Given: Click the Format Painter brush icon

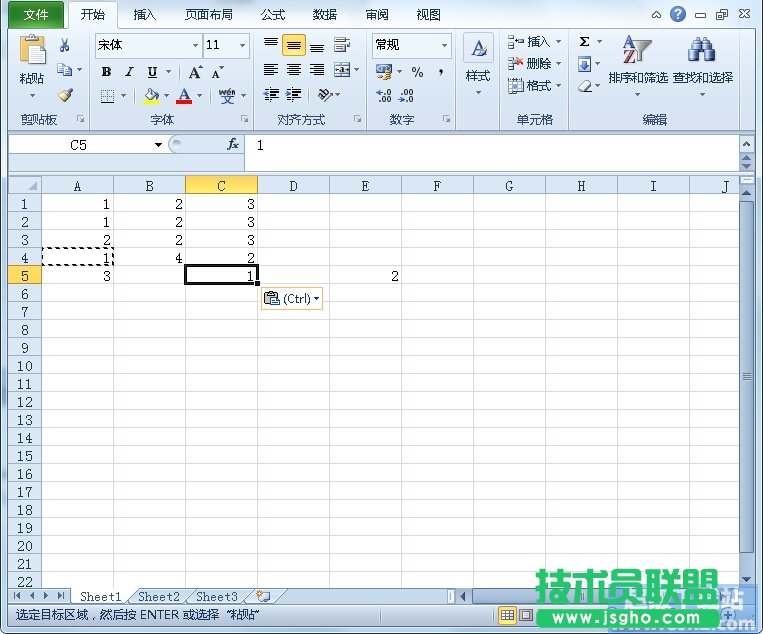Looking at the screenshot, I should point(65,96).
